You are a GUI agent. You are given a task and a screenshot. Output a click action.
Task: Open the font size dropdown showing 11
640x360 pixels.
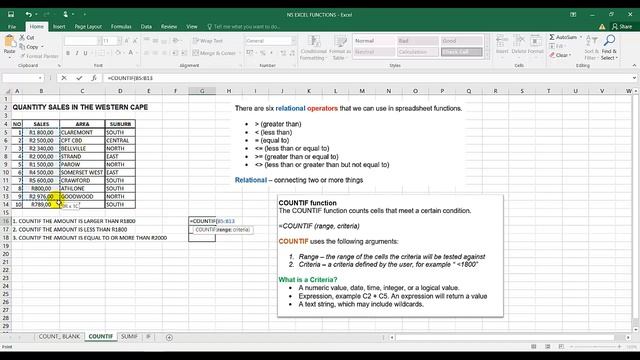pos(119,41)
